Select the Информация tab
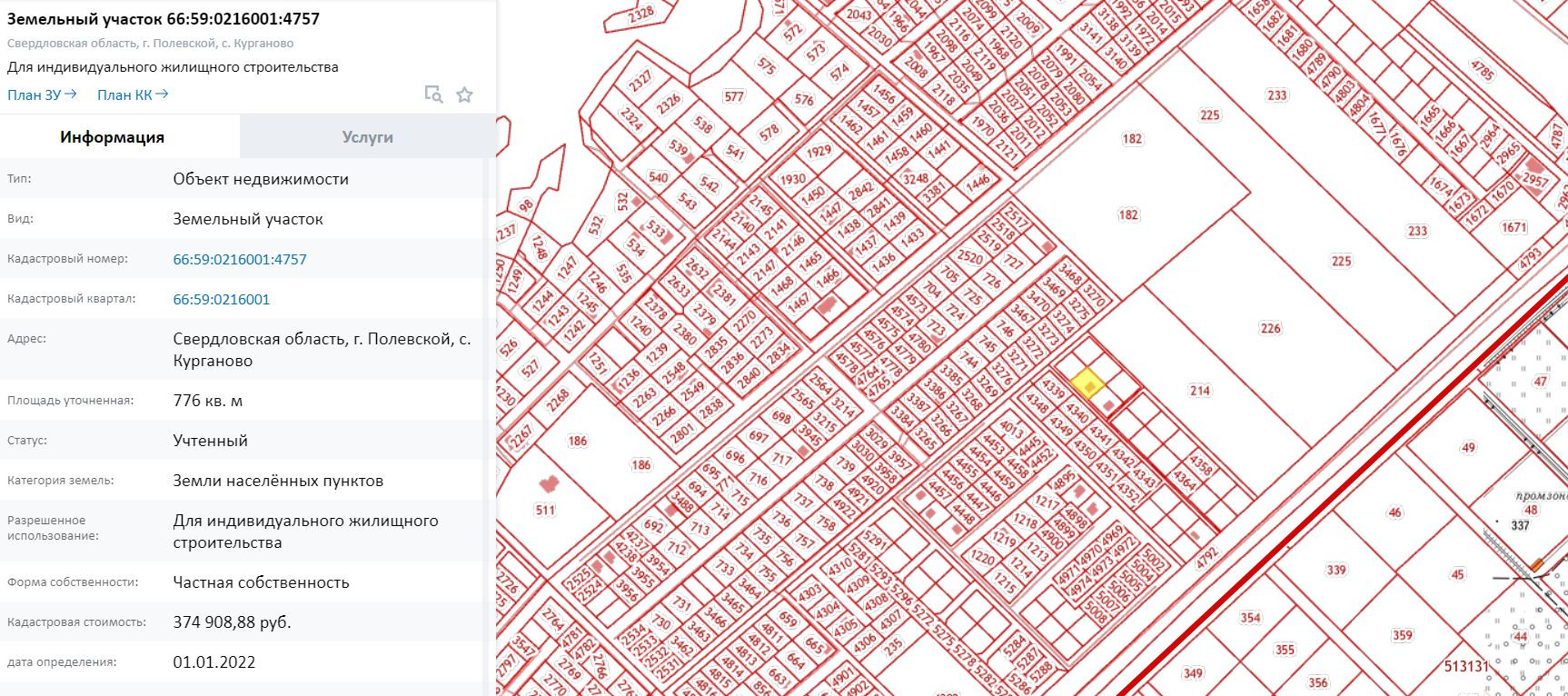 pyautogui.click(x=113, y=137)
